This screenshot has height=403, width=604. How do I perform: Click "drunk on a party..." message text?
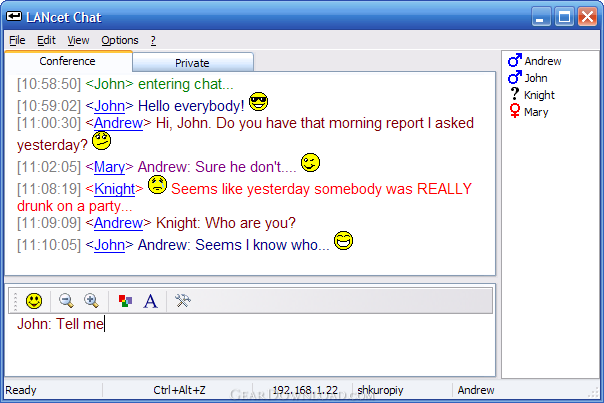point(75,206)
